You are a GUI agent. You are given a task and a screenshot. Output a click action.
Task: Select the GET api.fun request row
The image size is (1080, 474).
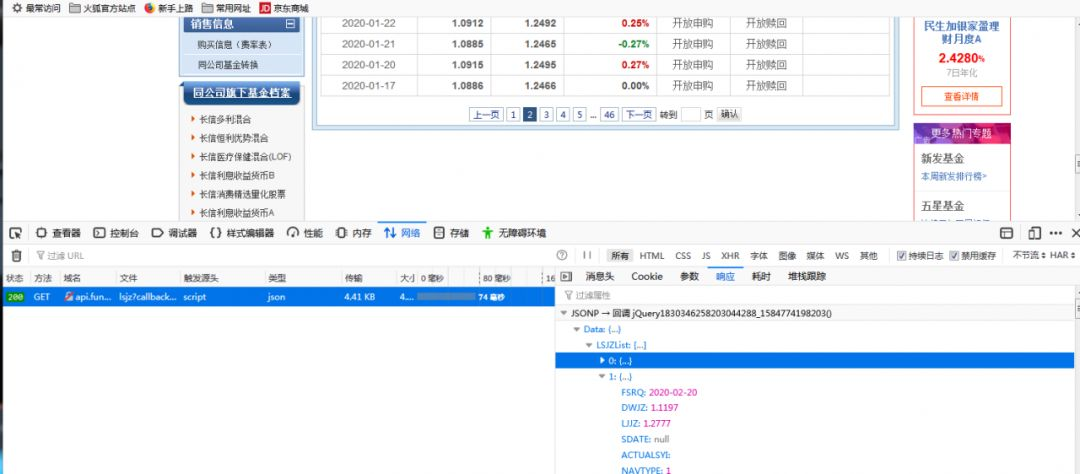(277, 297)
